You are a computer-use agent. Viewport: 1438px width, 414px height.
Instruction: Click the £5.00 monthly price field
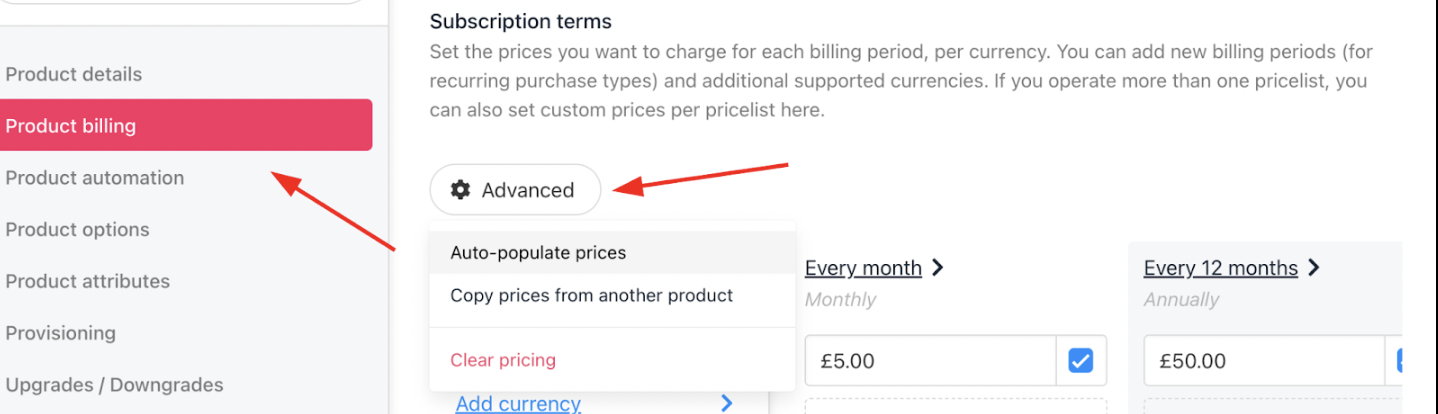(930, 360)
